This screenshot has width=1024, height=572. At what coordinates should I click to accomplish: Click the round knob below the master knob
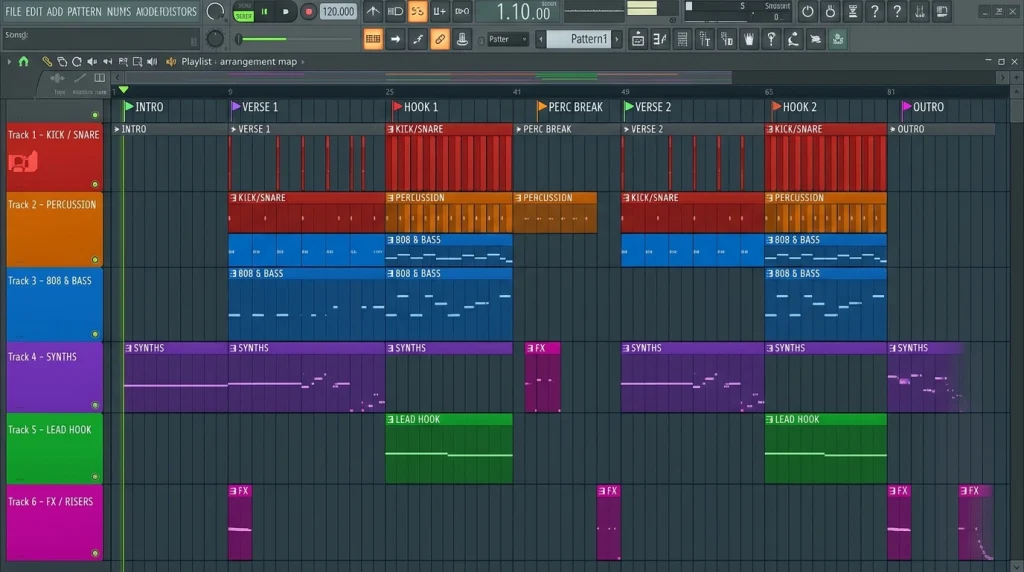[215, 39]
